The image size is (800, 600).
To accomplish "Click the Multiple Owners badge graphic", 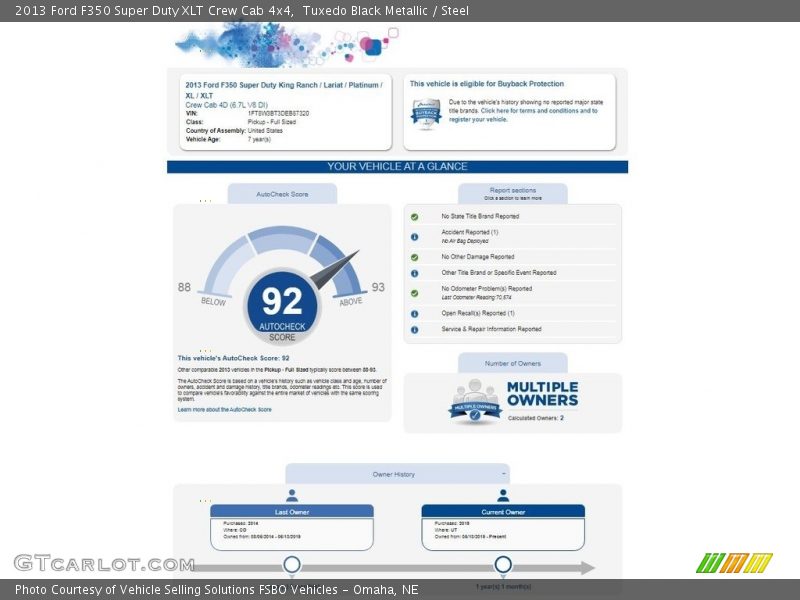I will (x=474, y=401).
